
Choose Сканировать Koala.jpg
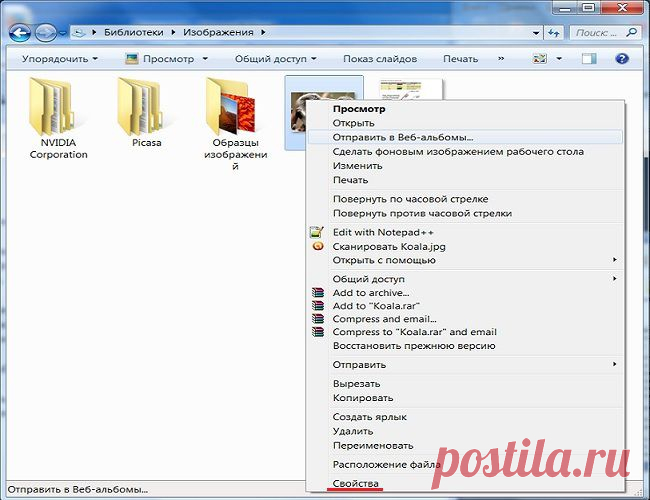tap(465, 247)
